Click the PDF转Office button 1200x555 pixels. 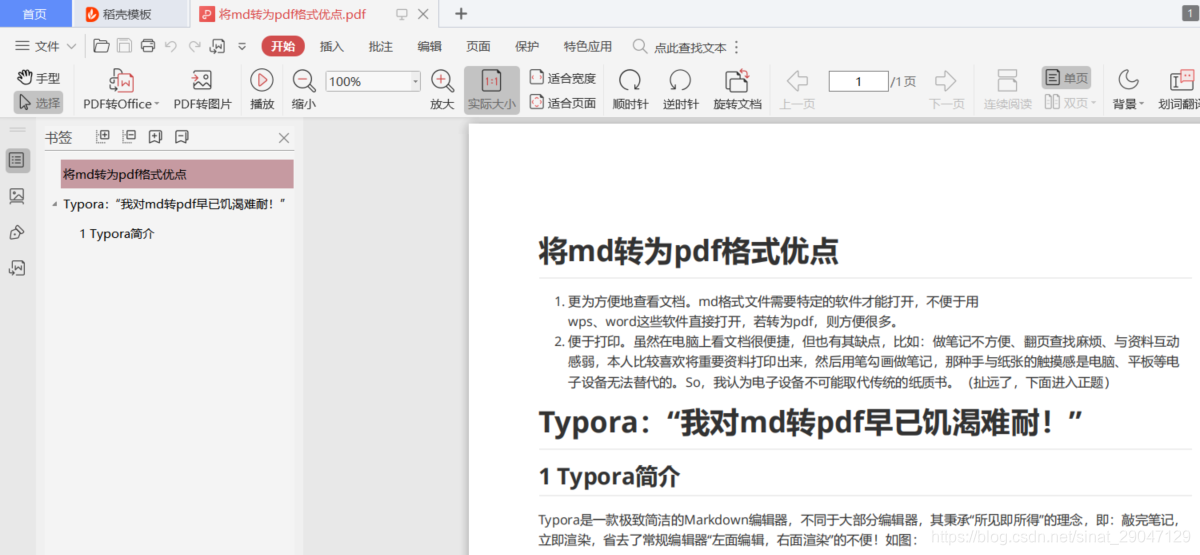pyautogui.click(x=119, y=90)
